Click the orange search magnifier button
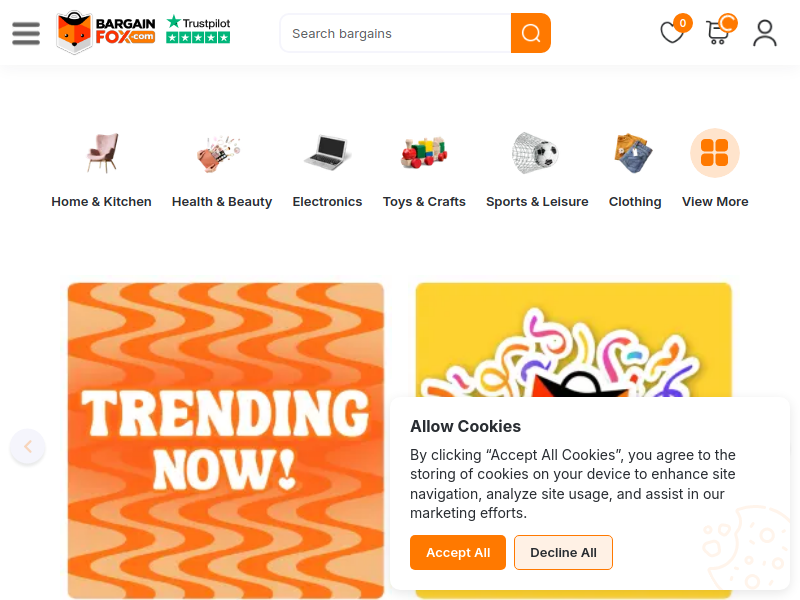Screen dimensions: 800x600 [x=531, y=33]
